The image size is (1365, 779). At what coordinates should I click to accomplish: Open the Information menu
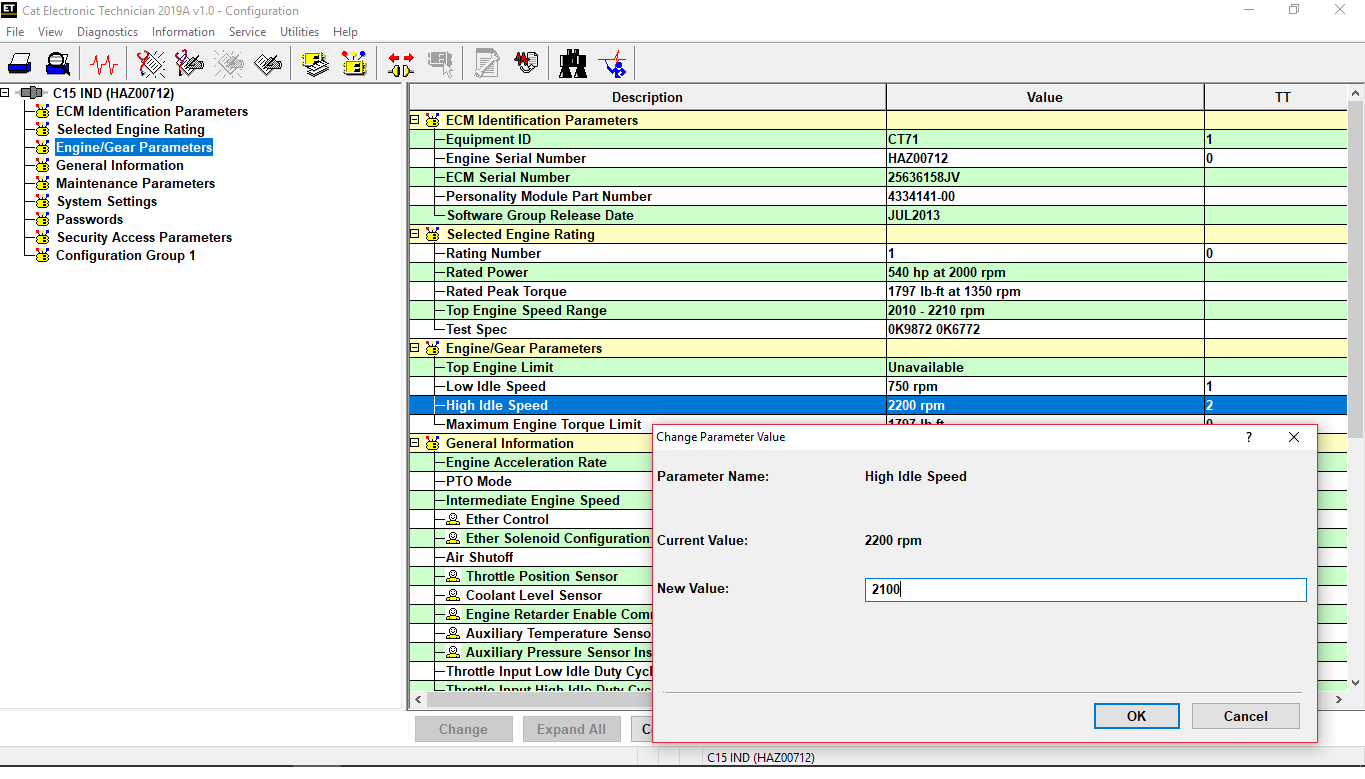(x=183, y=32)
